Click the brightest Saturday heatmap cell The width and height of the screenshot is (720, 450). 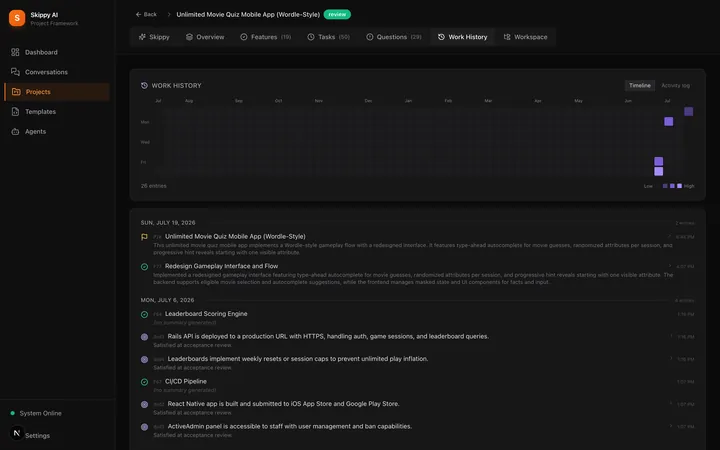tap(658, 171)
